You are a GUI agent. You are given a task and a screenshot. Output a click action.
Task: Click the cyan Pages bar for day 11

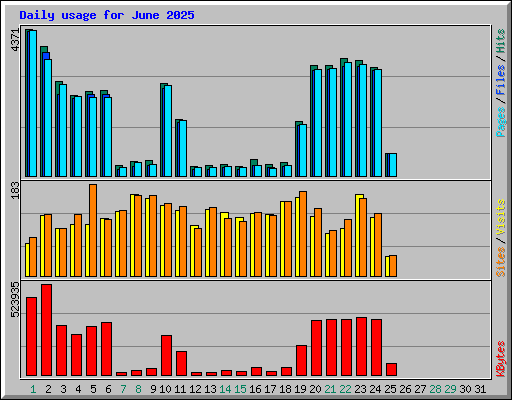click(x=183, y=148)
